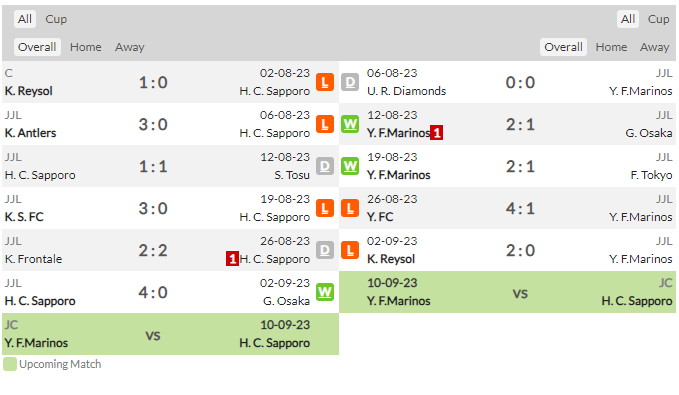Switch left panel to Away matches

tap(129, 47)
